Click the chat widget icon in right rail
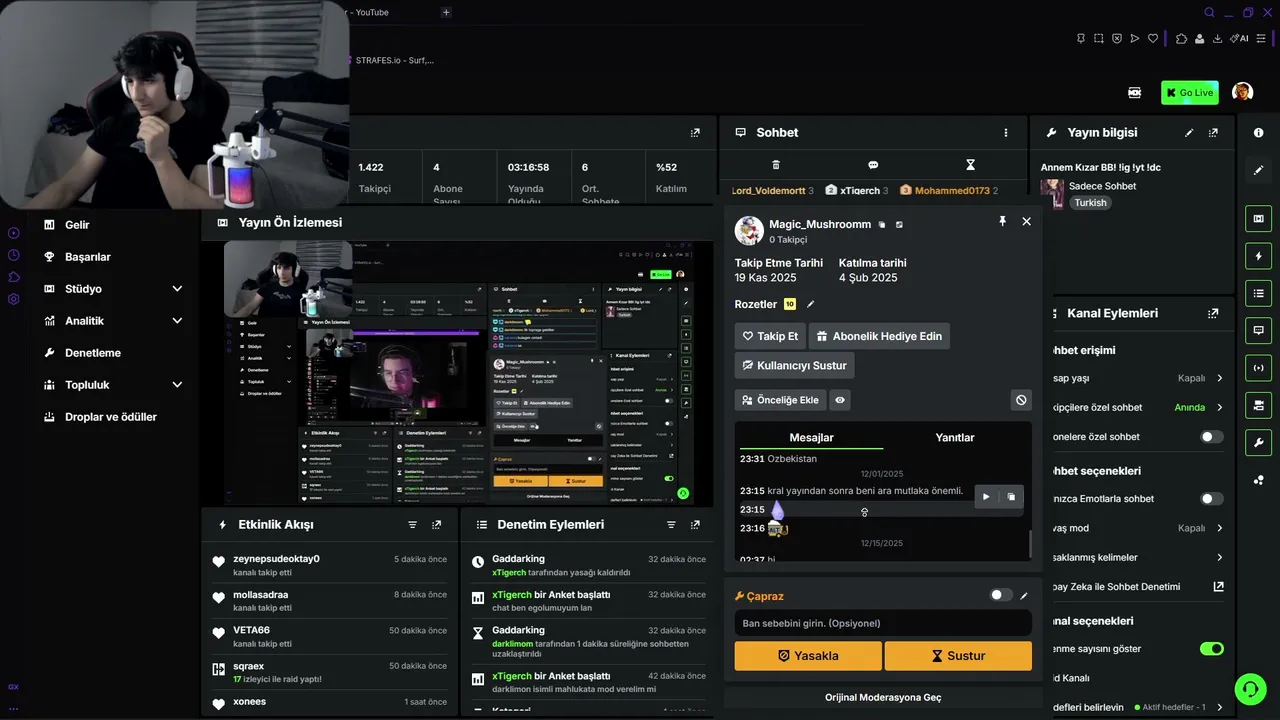The image size is (1280, 720). click(x=1258, y=330)
